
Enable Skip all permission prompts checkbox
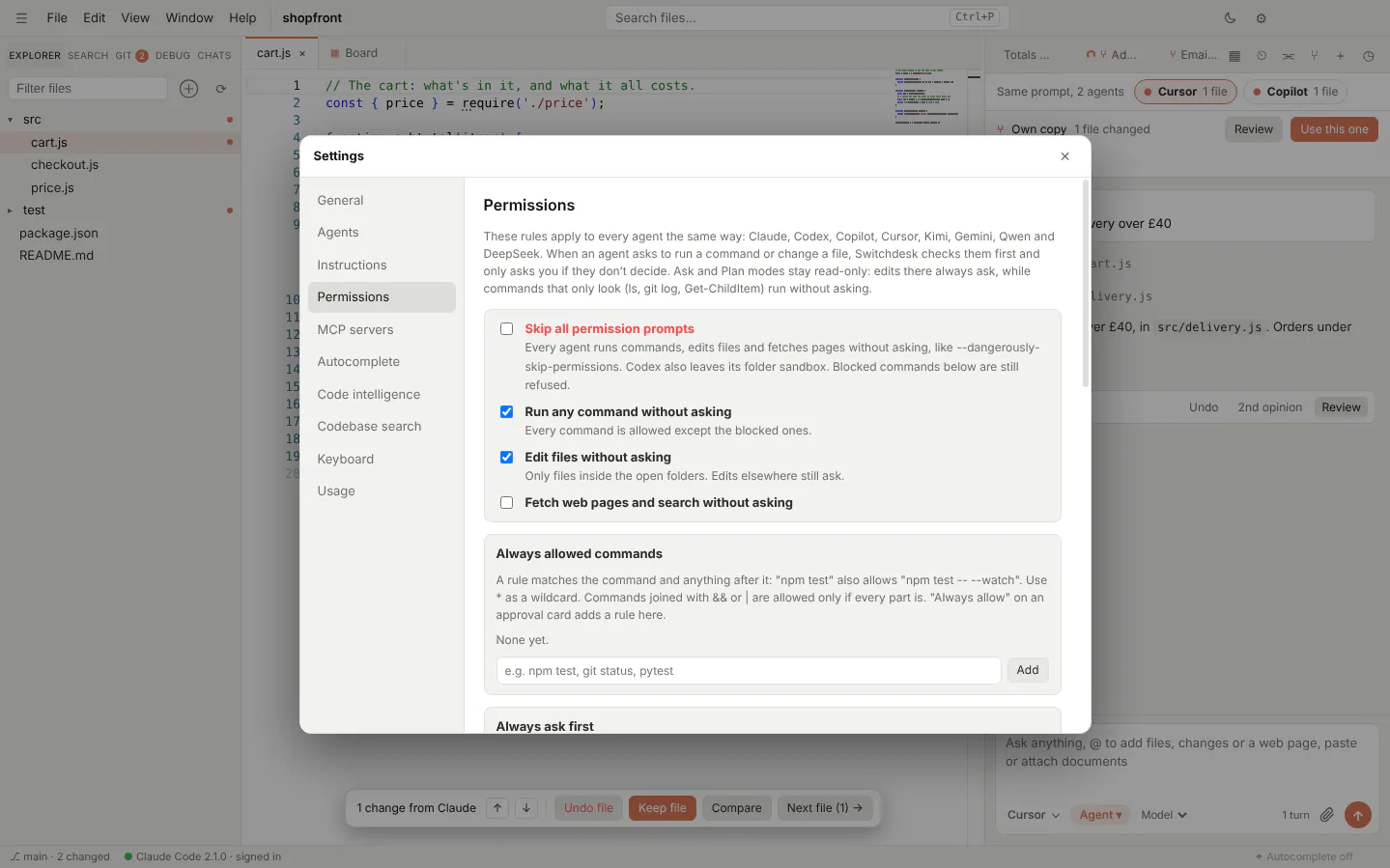coord(506,329)
